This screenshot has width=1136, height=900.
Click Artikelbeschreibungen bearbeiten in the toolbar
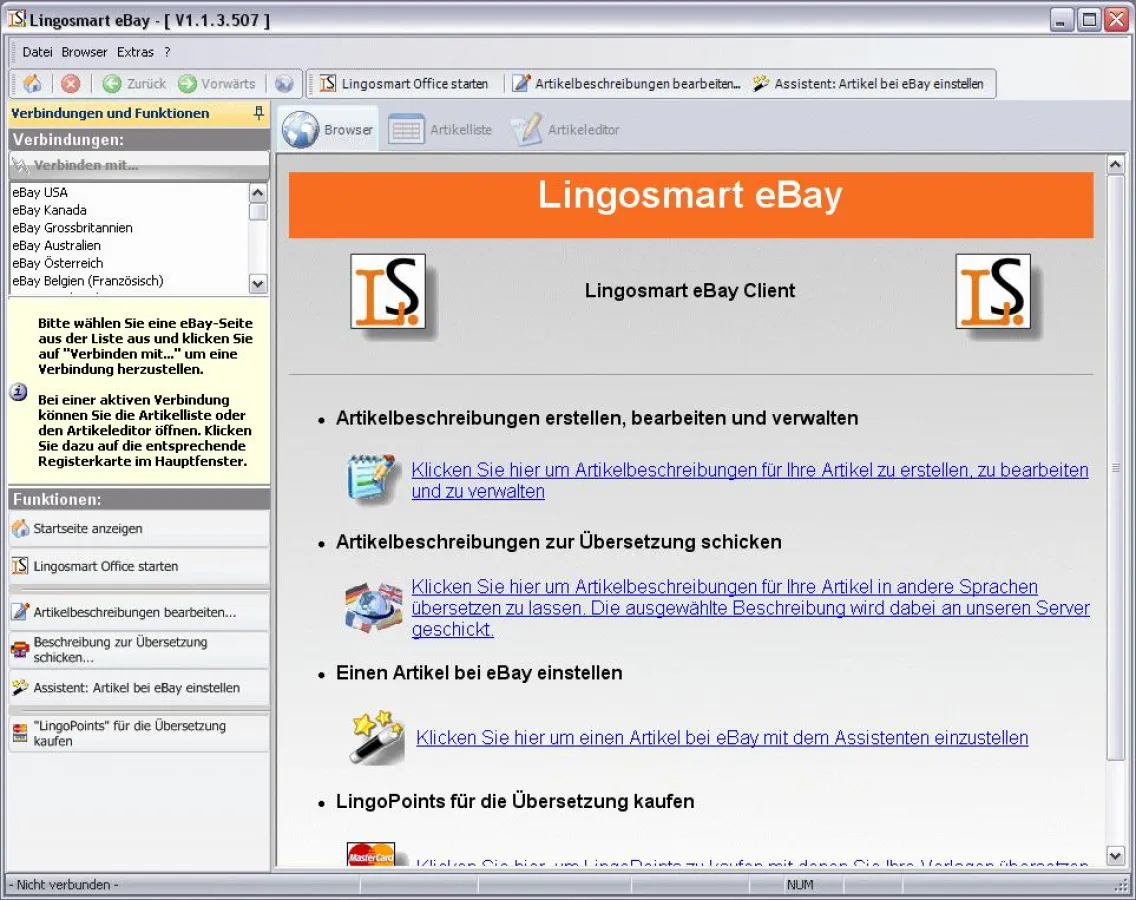point(627,83)
